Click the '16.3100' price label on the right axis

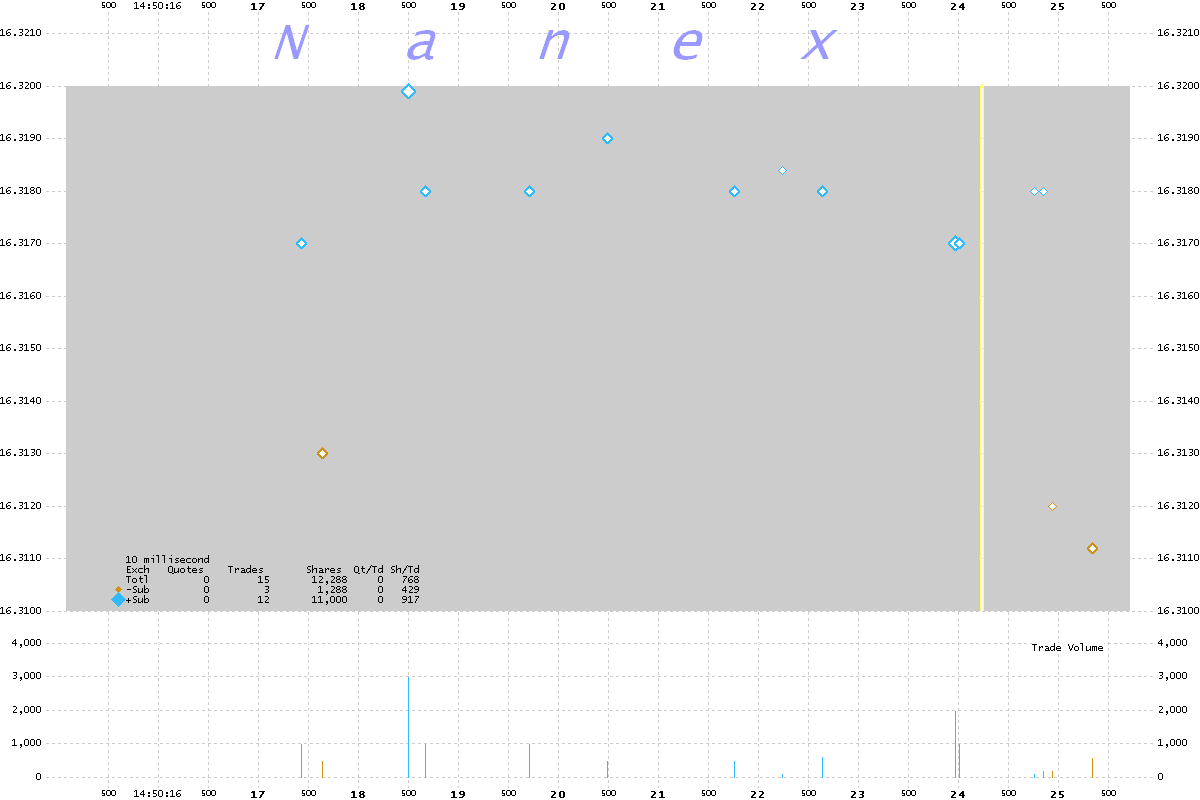pyautogui.click(x=1177, y=610)
